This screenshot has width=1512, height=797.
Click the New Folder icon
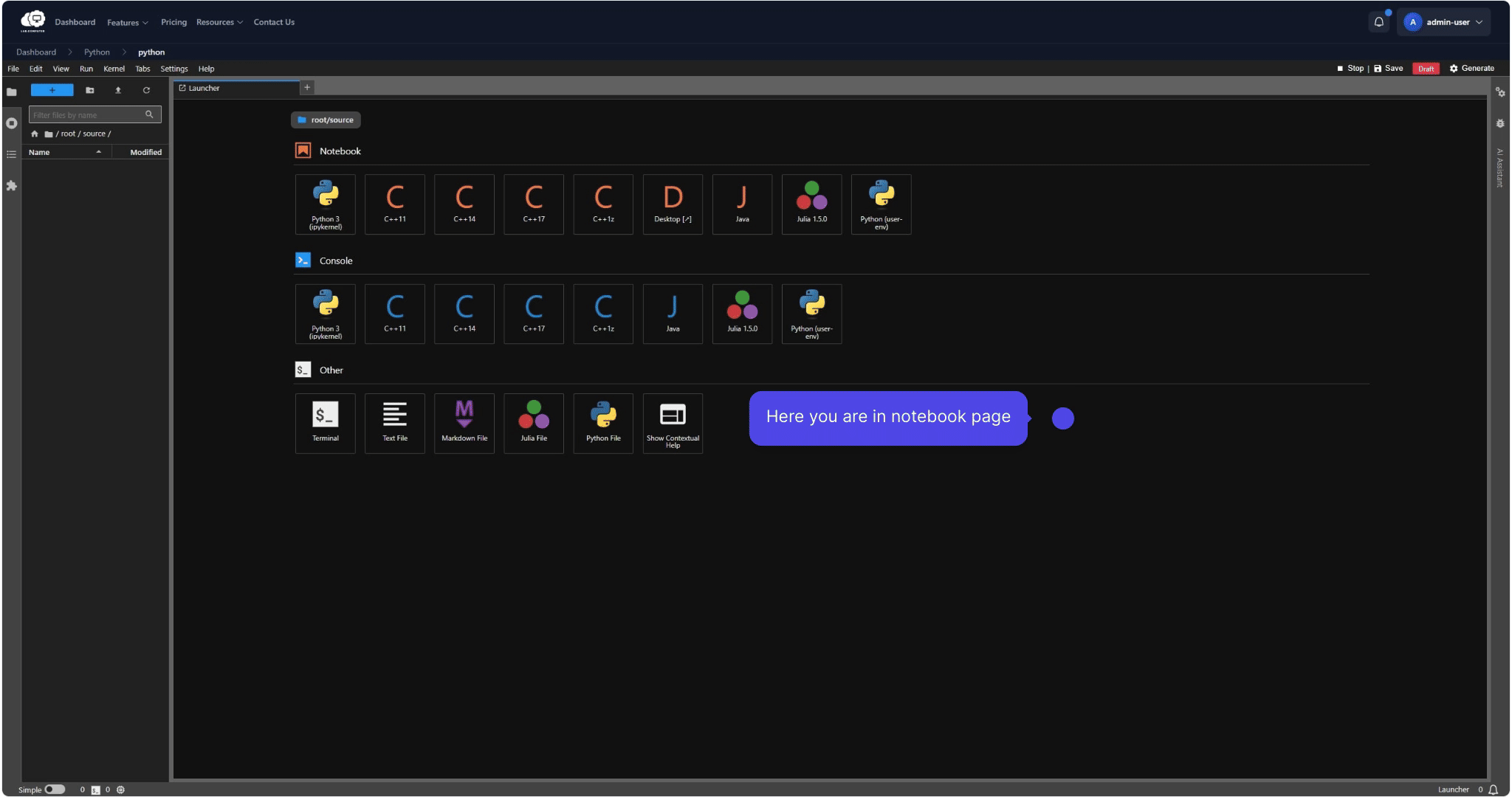[x=90, y=90]
